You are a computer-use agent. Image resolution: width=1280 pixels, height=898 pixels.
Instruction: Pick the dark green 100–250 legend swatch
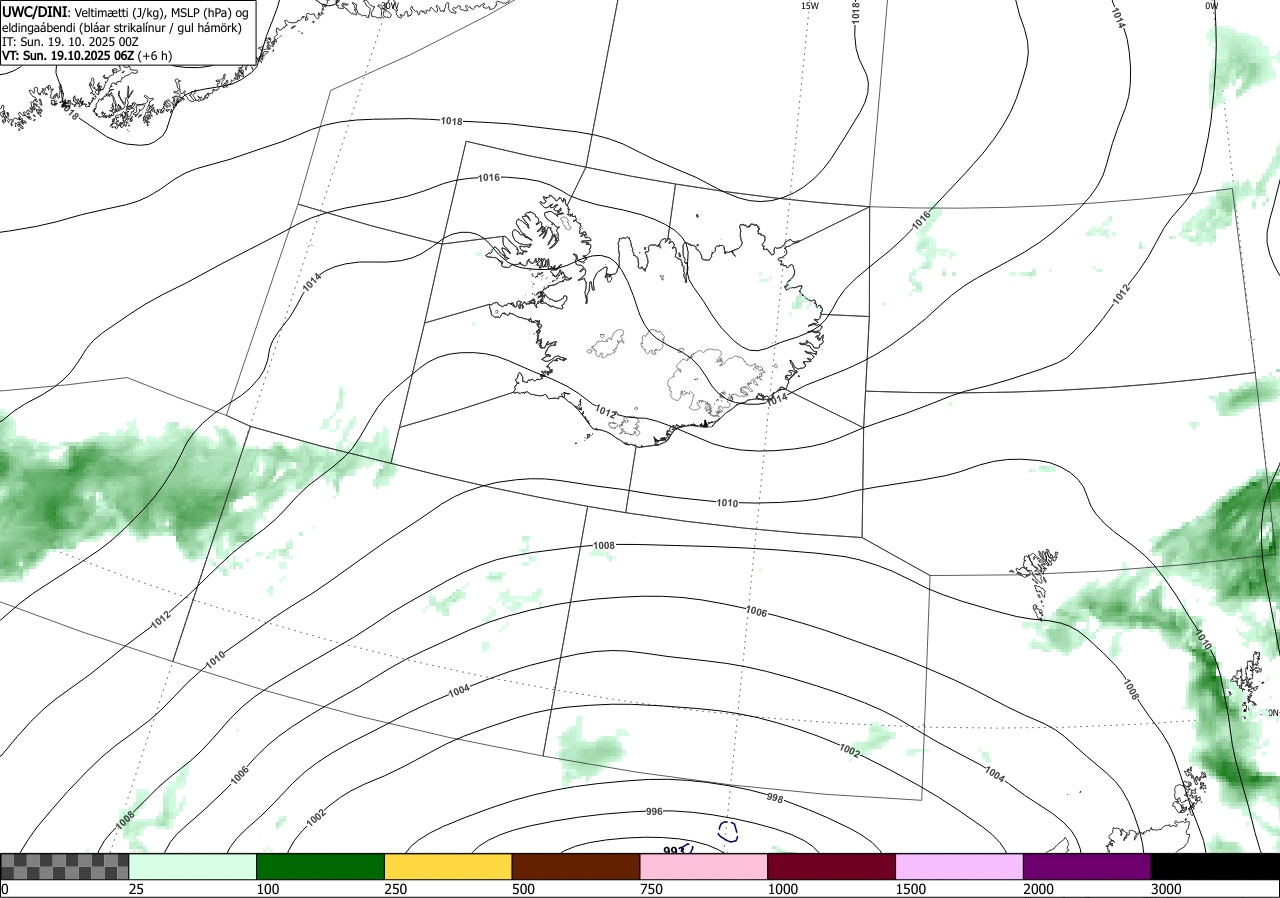click(321, 866)
